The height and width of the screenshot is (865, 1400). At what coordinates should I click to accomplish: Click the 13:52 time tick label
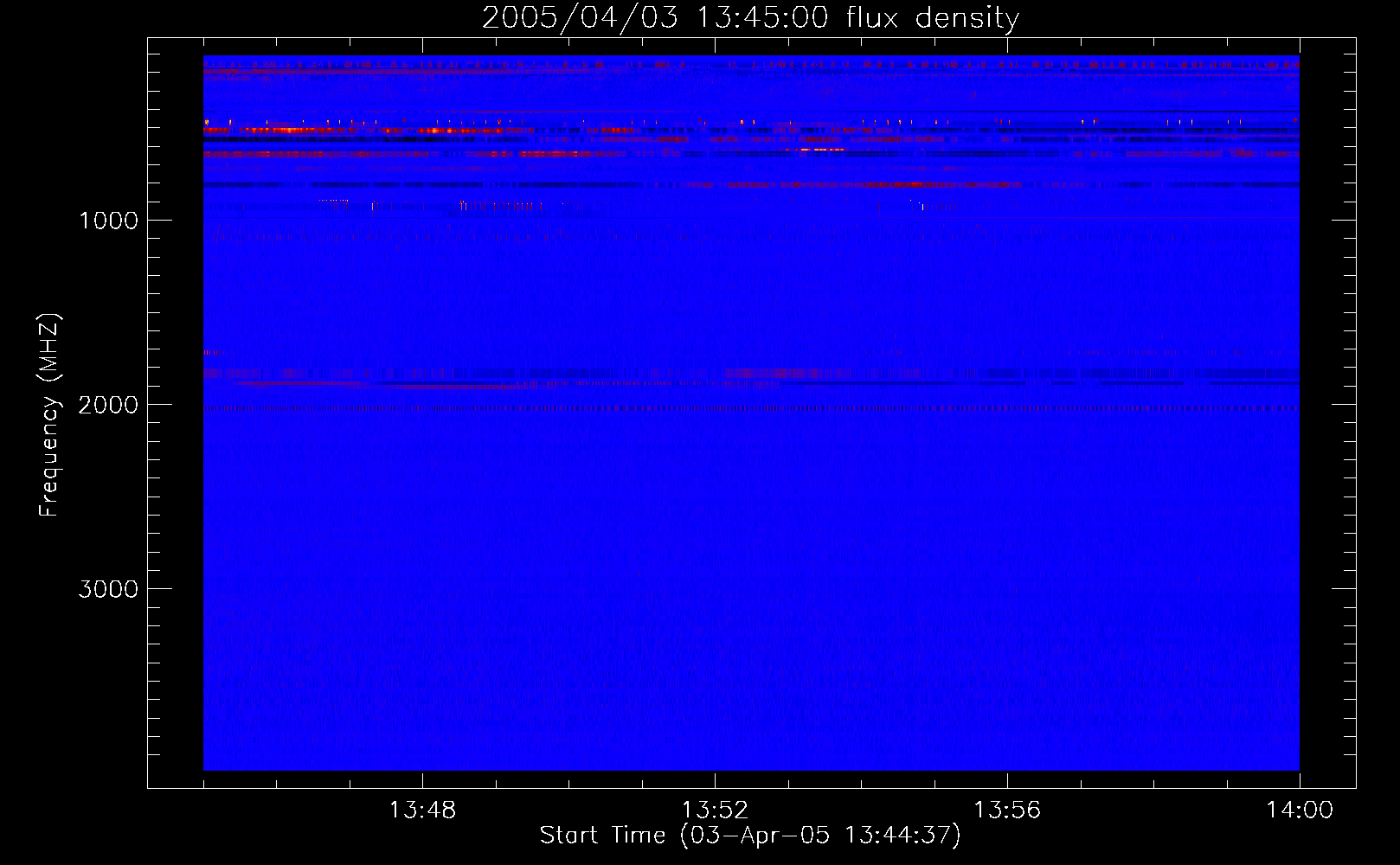715,811
